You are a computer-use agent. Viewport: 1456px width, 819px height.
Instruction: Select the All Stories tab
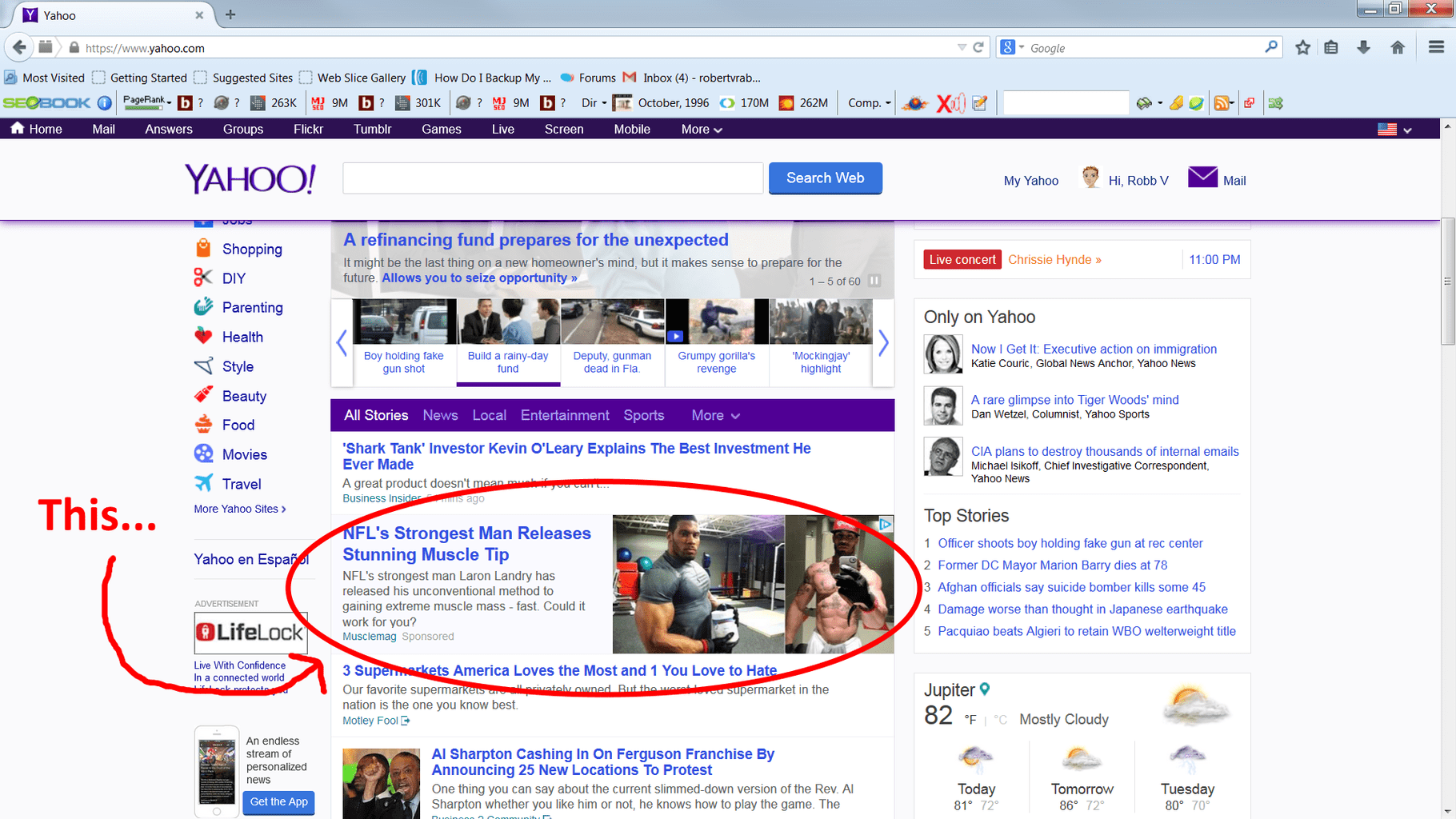click(376, 415)
